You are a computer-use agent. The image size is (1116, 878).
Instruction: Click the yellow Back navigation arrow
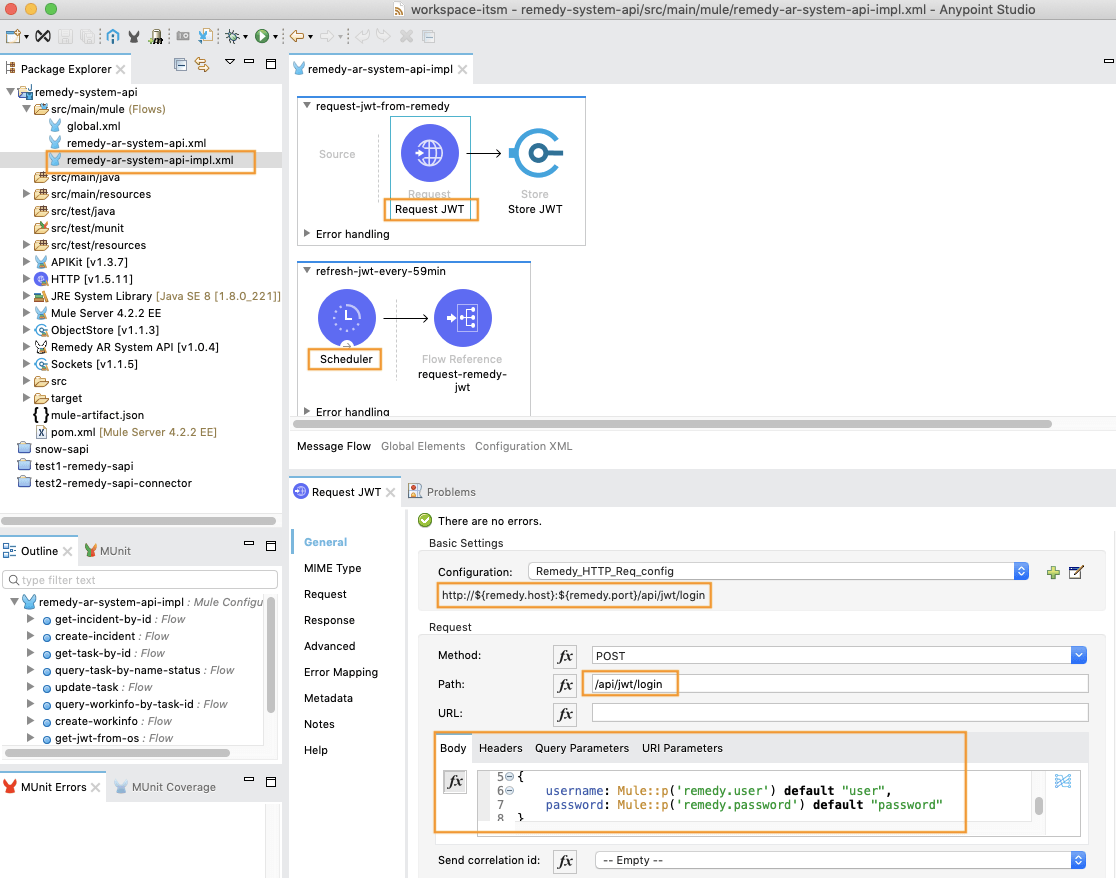pos(297,36)
